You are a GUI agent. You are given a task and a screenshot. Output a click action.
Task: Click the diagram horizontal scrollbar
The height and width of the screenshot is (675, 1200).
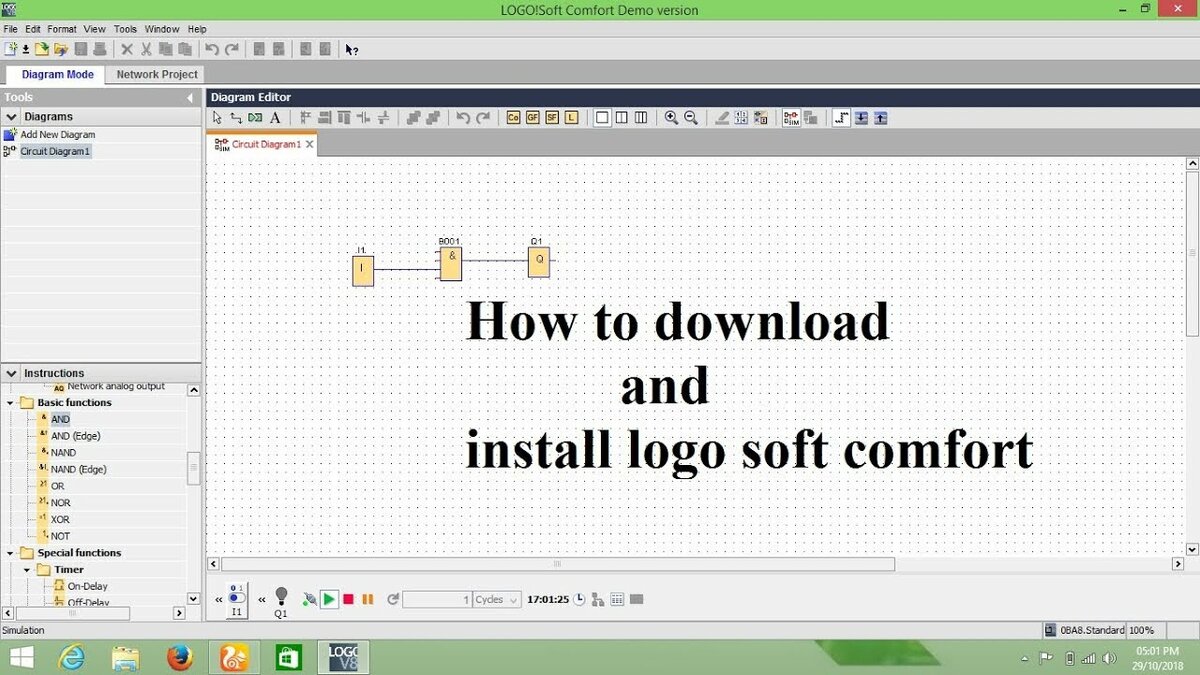(558, 565)
